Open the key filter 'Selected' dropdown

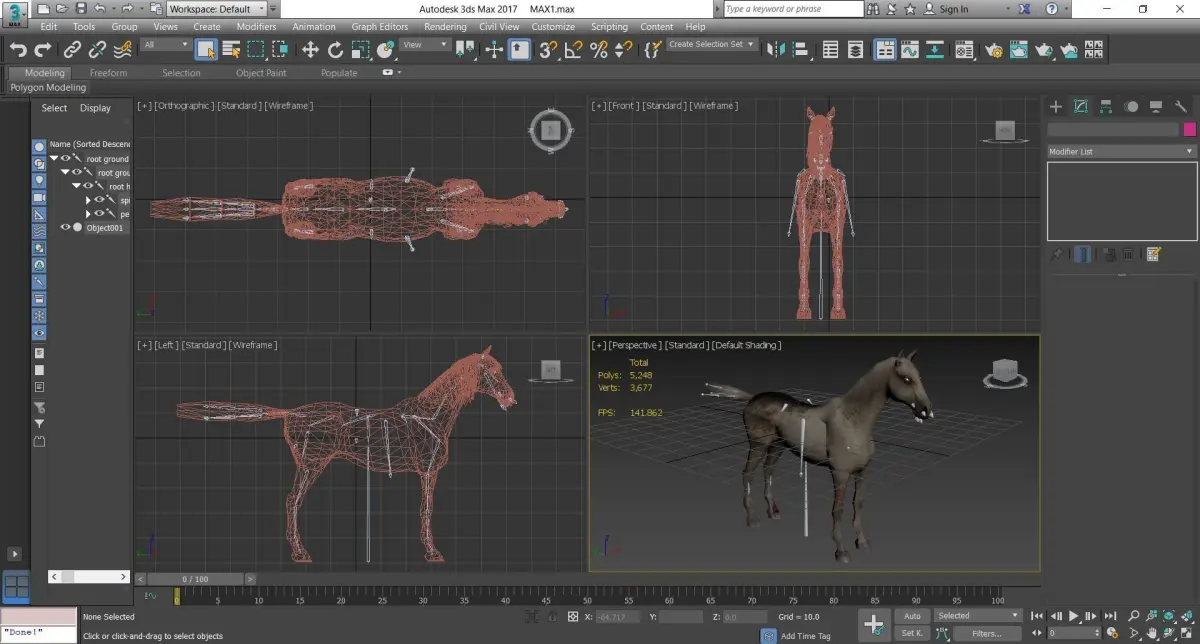[977, 616]
